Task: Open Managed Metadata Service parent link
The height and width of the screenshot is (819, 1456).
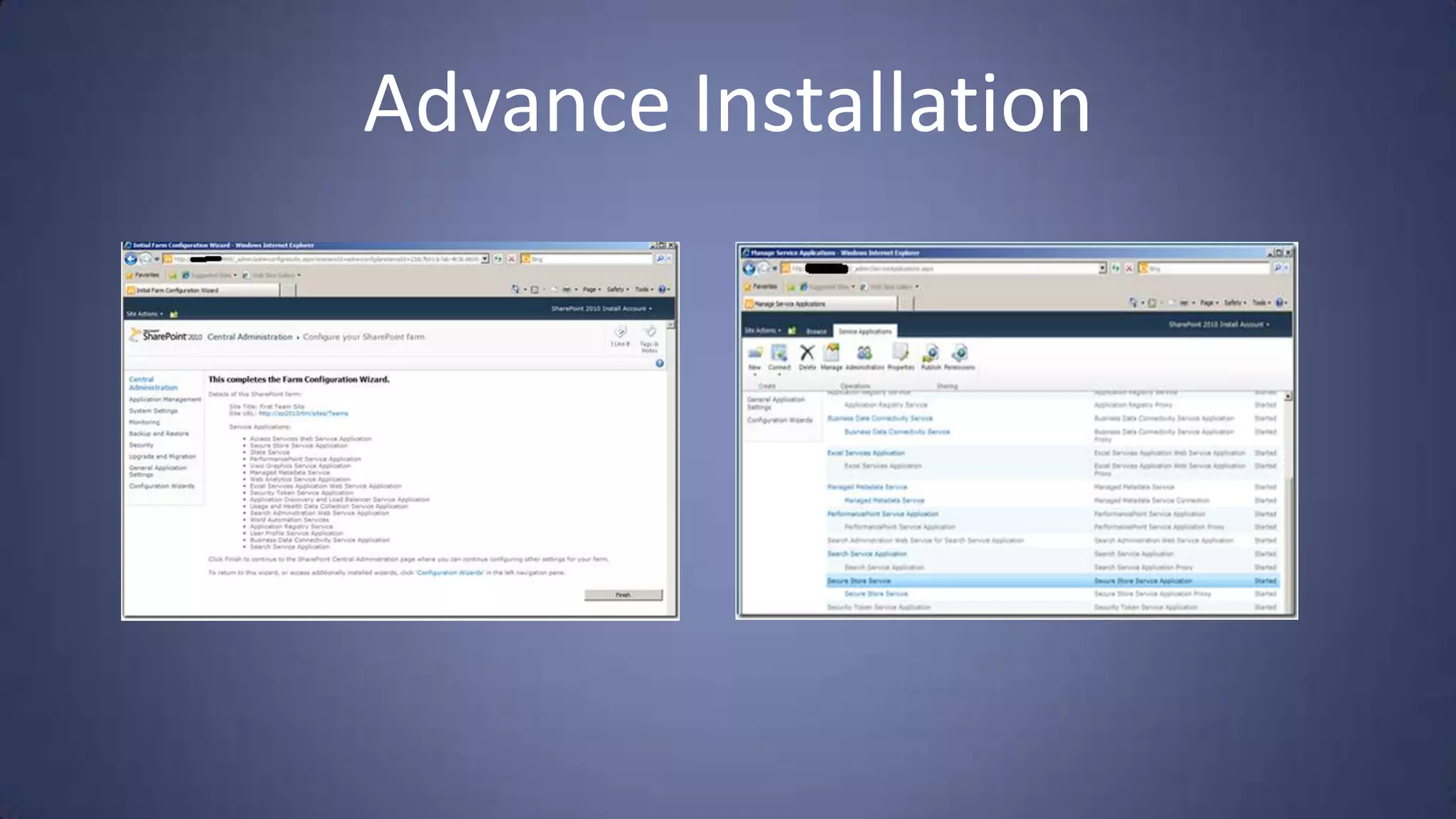Action: [867, 487]
